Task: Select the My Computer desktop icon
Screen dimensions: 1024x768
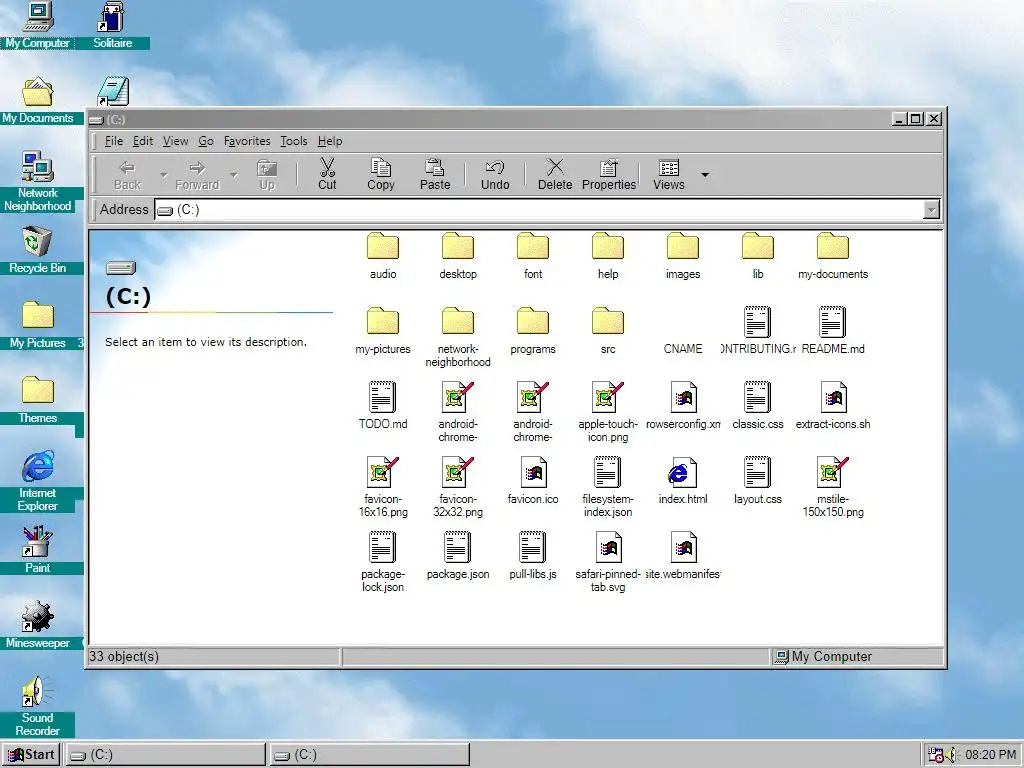Action: (x=37, y=25)
